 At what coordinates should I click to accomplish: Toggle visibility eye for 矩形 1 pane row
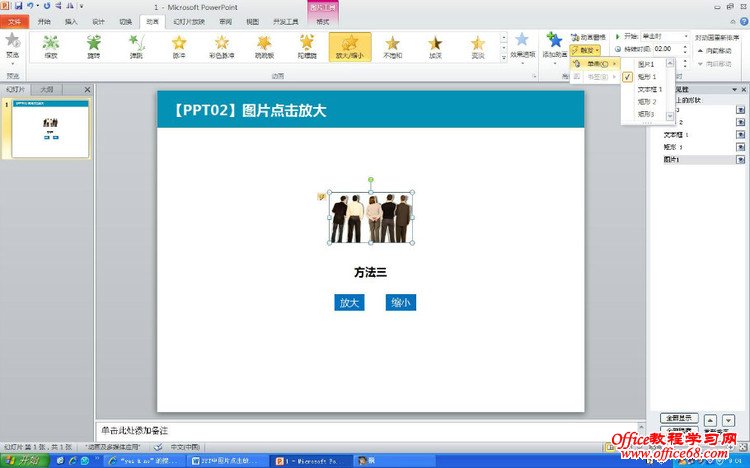(740, 147)
